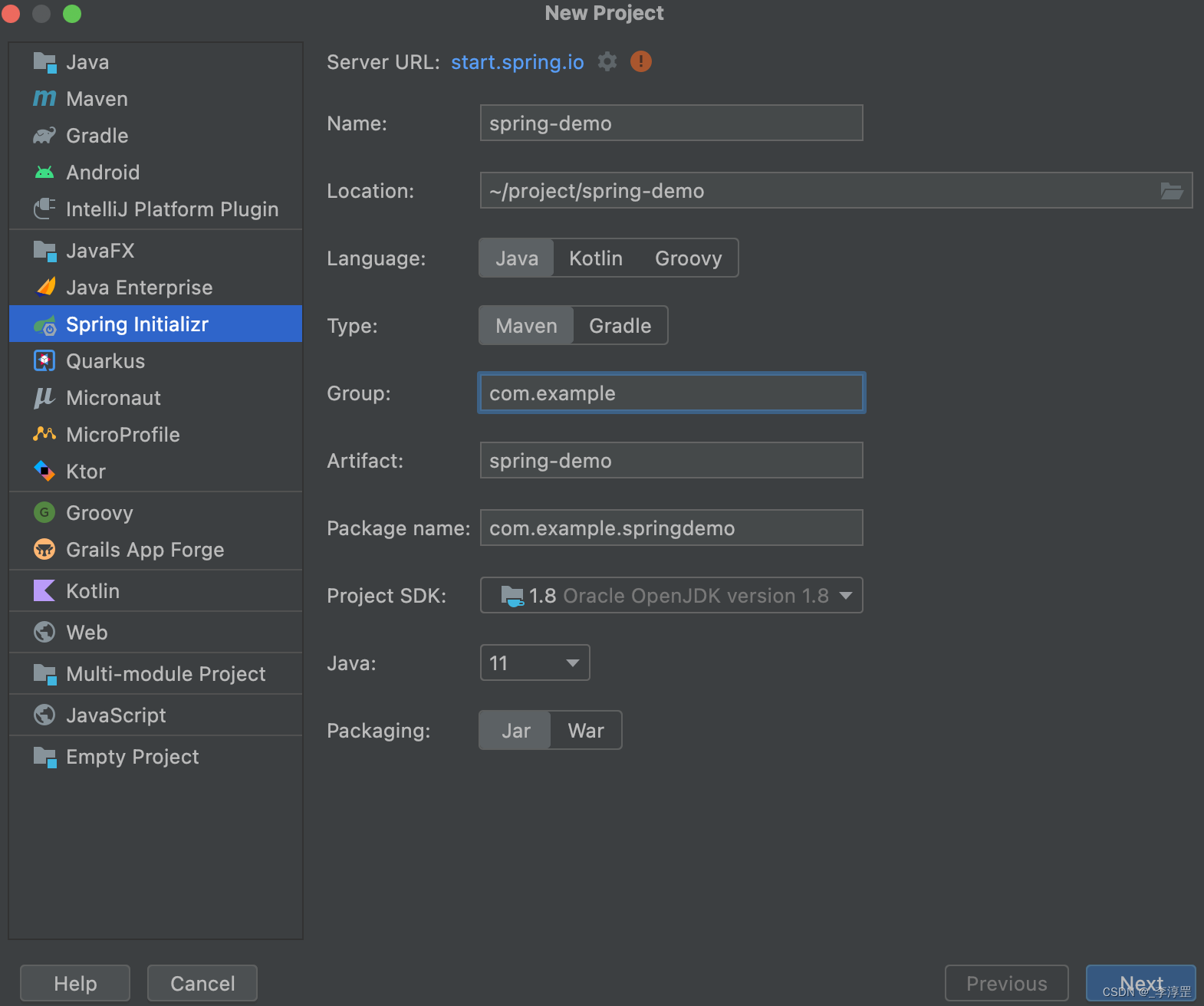Click the Cancel button
This screenshot has height=1006, width=1204.
tap(202, 983)
